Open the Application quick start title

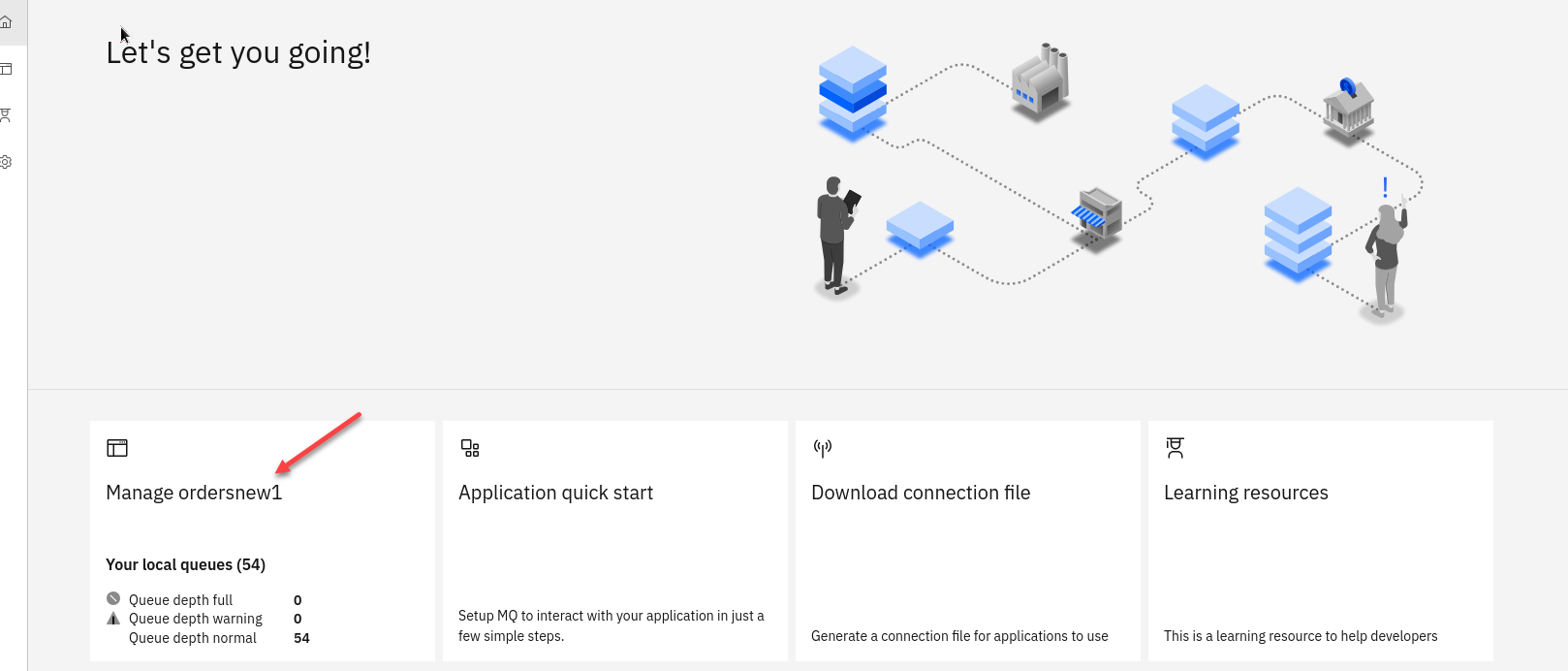point(555,493)
